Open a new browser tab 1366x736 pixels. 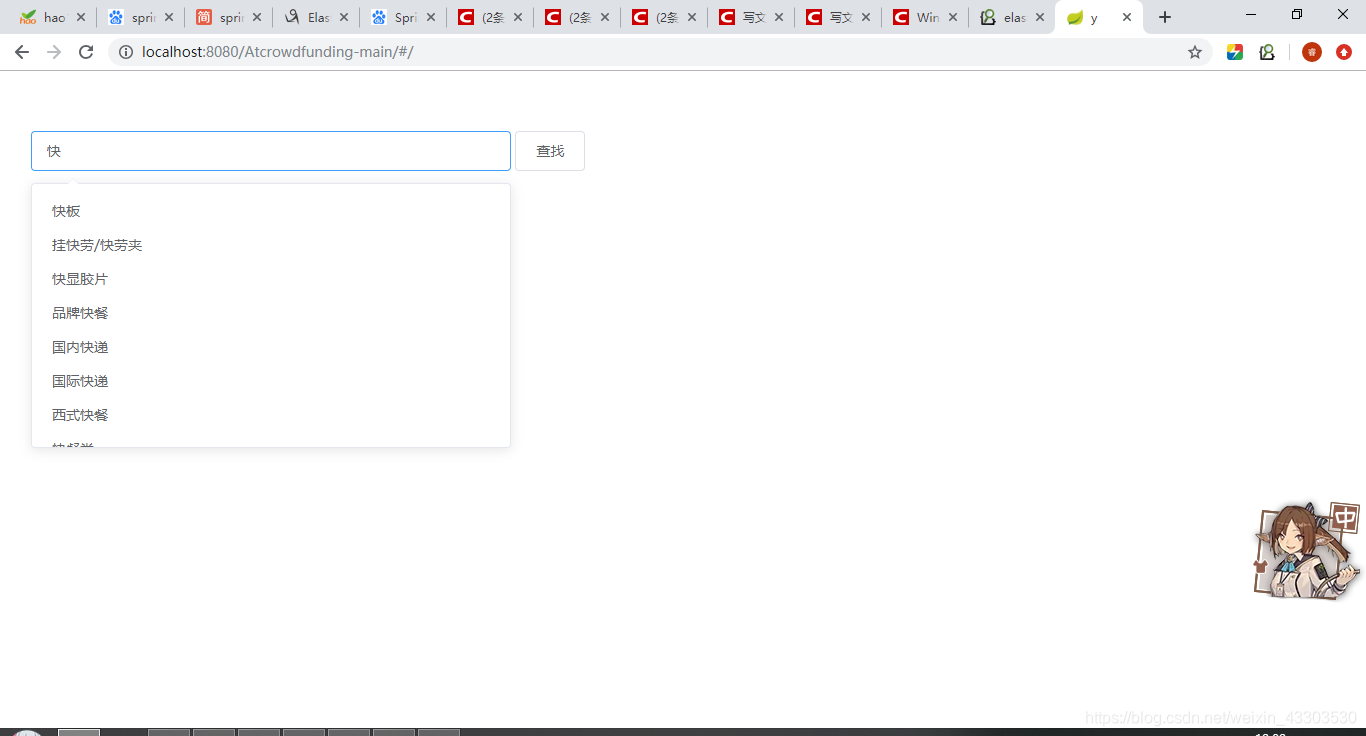point(1164,17)
